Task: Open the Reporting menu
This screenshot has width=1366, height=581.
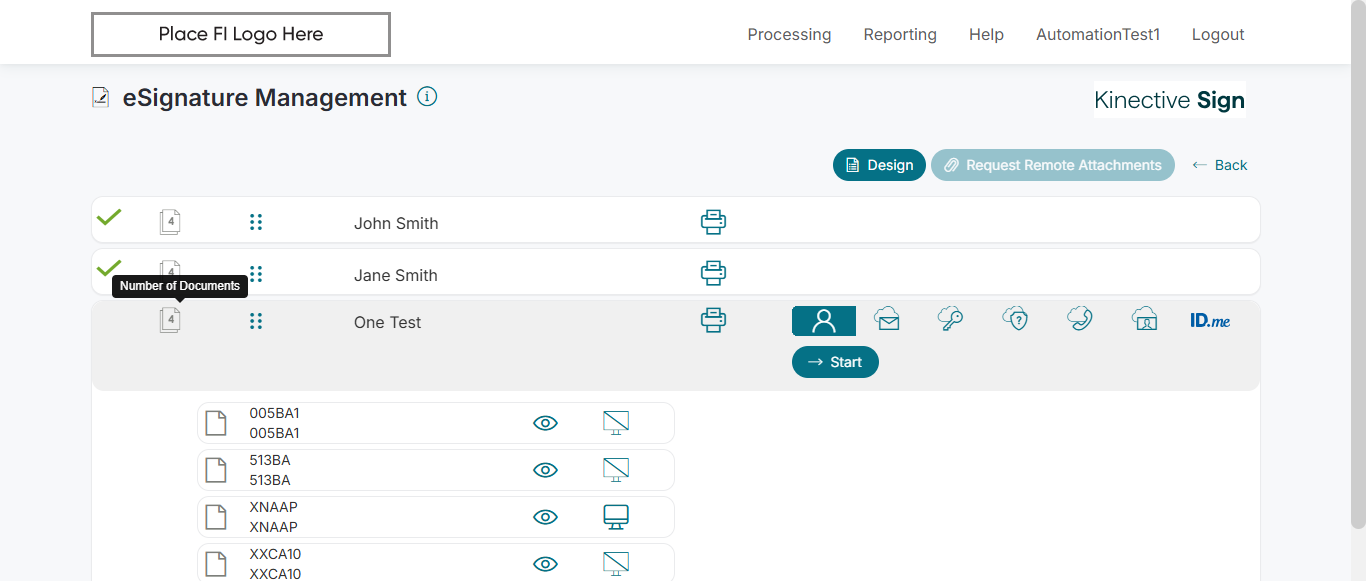Action: 900,34
